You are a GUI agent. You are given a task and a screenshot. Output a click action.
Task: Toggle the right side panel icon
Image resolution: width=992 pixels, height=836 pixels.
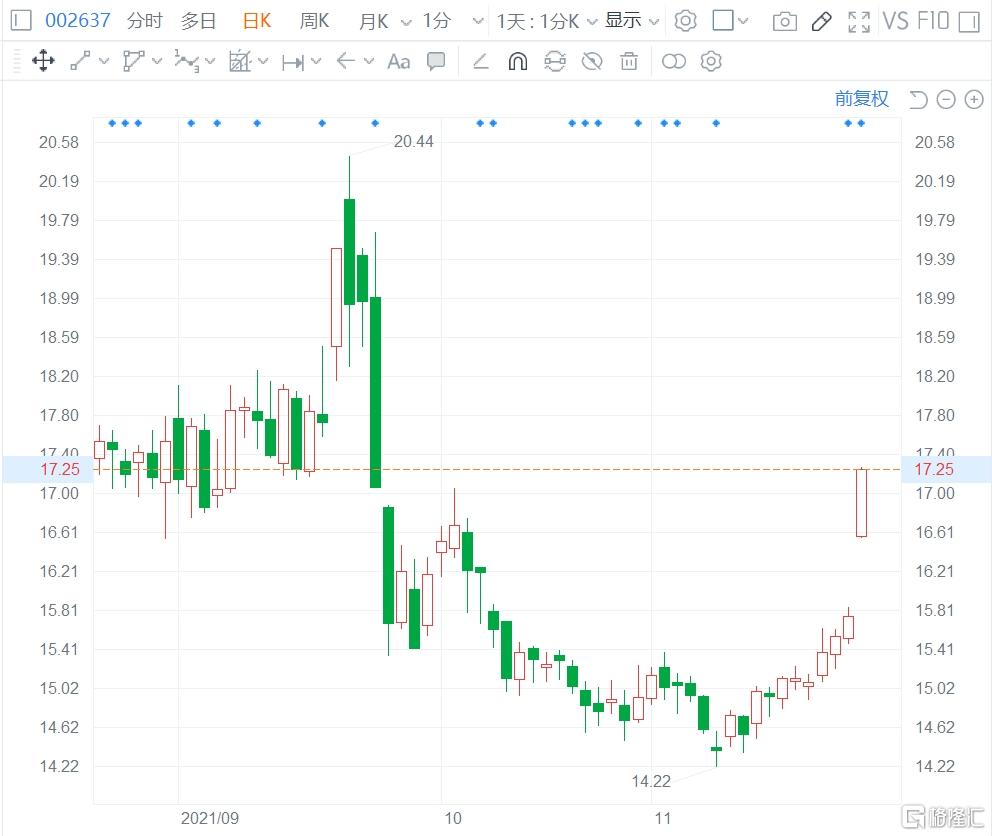tap(969, 22)
